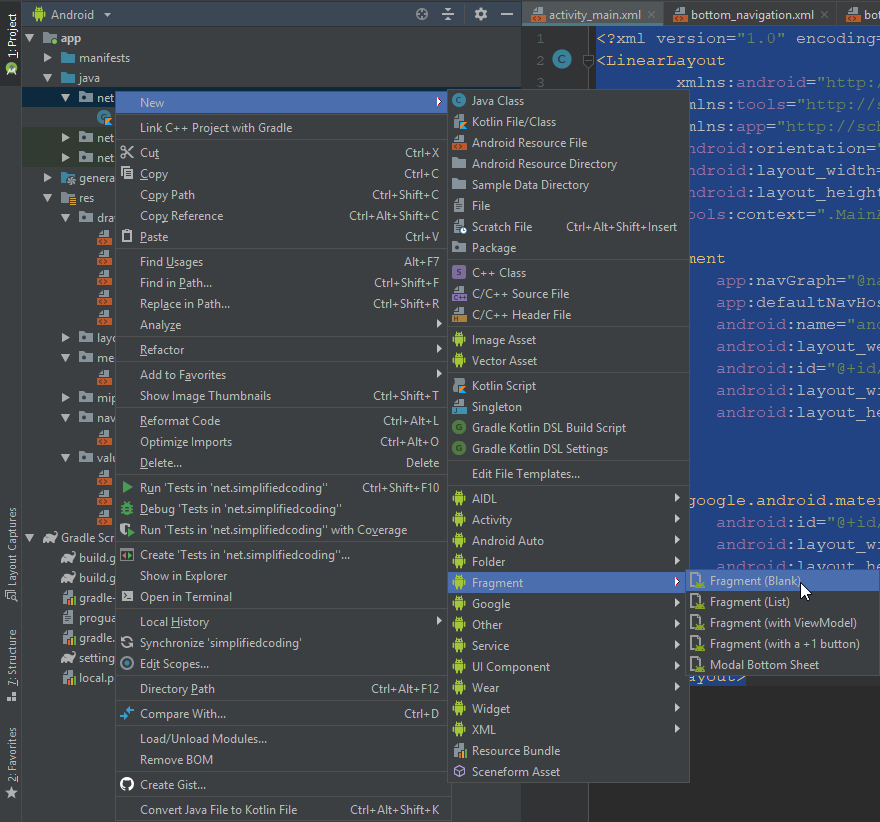Open Edit Scopes
The height and width of the screenshot is (822, 880).
tap(282, 664)
